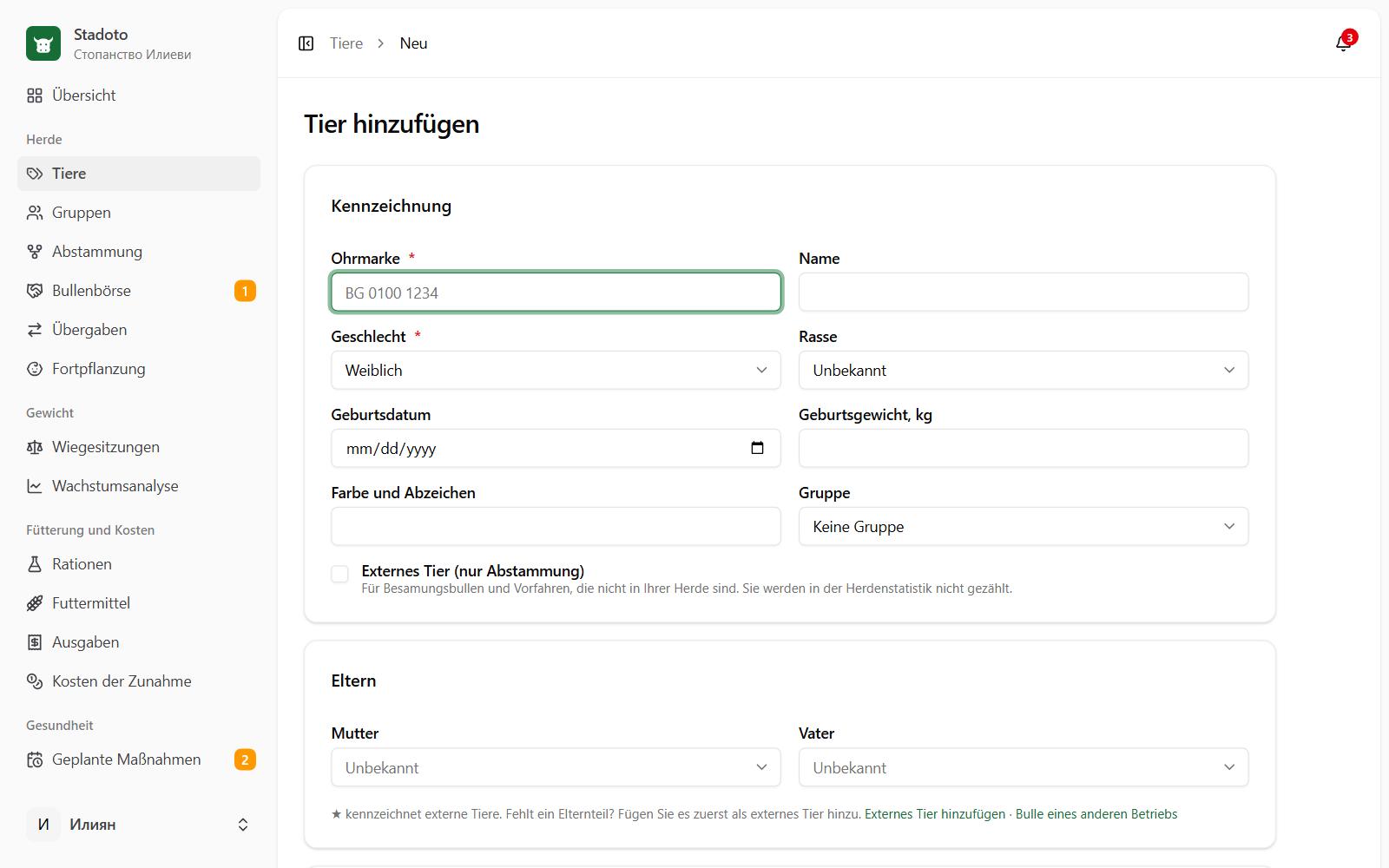Click the calendar icon next to Geplante Maßnahmen
1389x868 pixels.
(35, 759)
